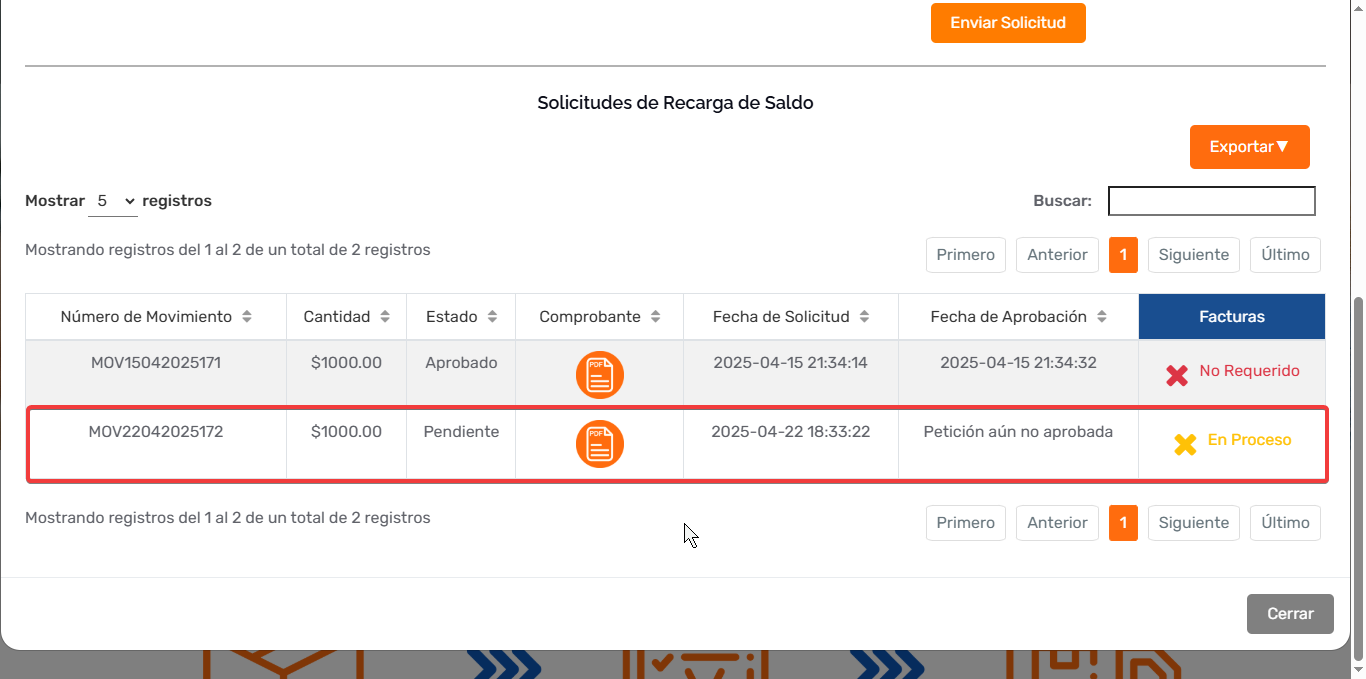Jump to Último page in bottom pagination
This screenshot has width=1366, height=679.
click(1285, 523)
